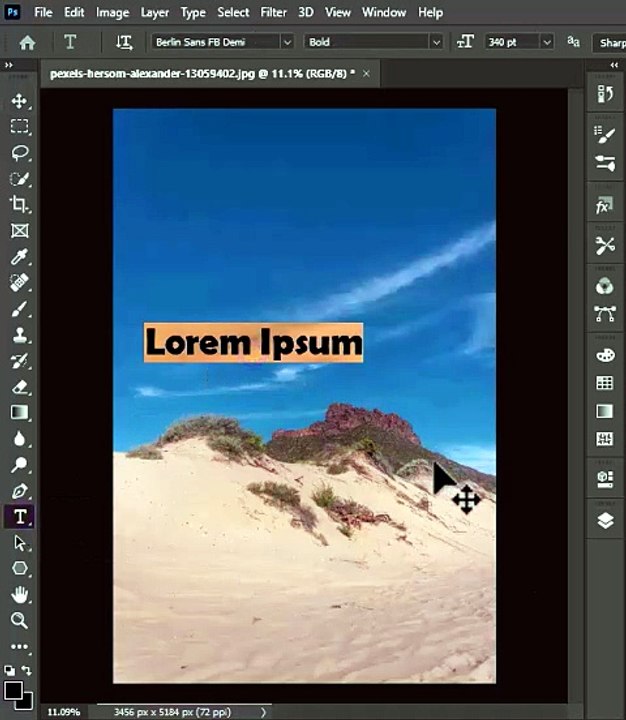The width and height of the screenshot is (626, 720).
Task: Close the pexels-hersom-alexander document tab
Action: [366, 73]
